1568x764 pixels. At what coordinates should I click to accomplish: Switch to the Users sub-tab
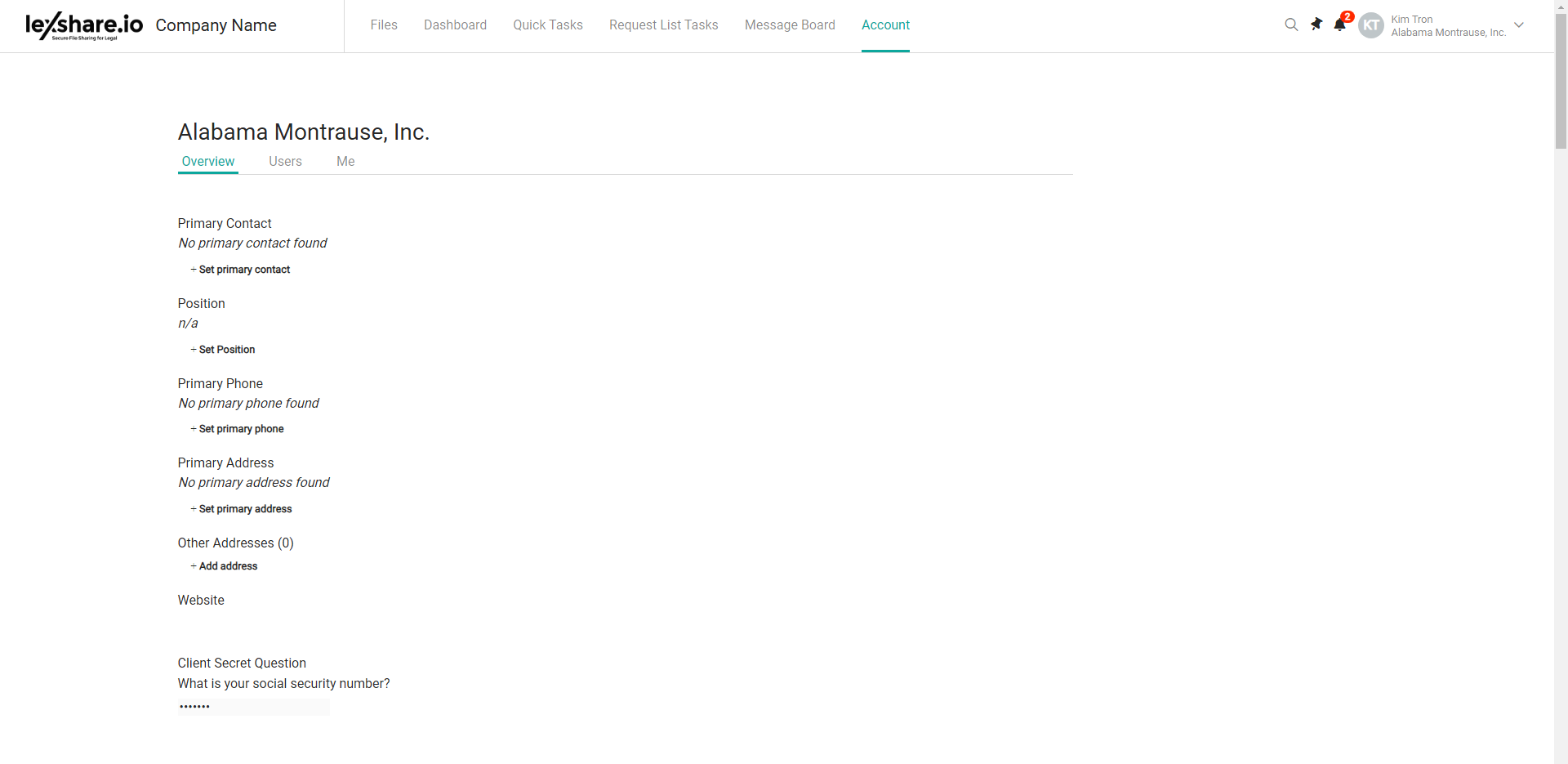[285, 162]
